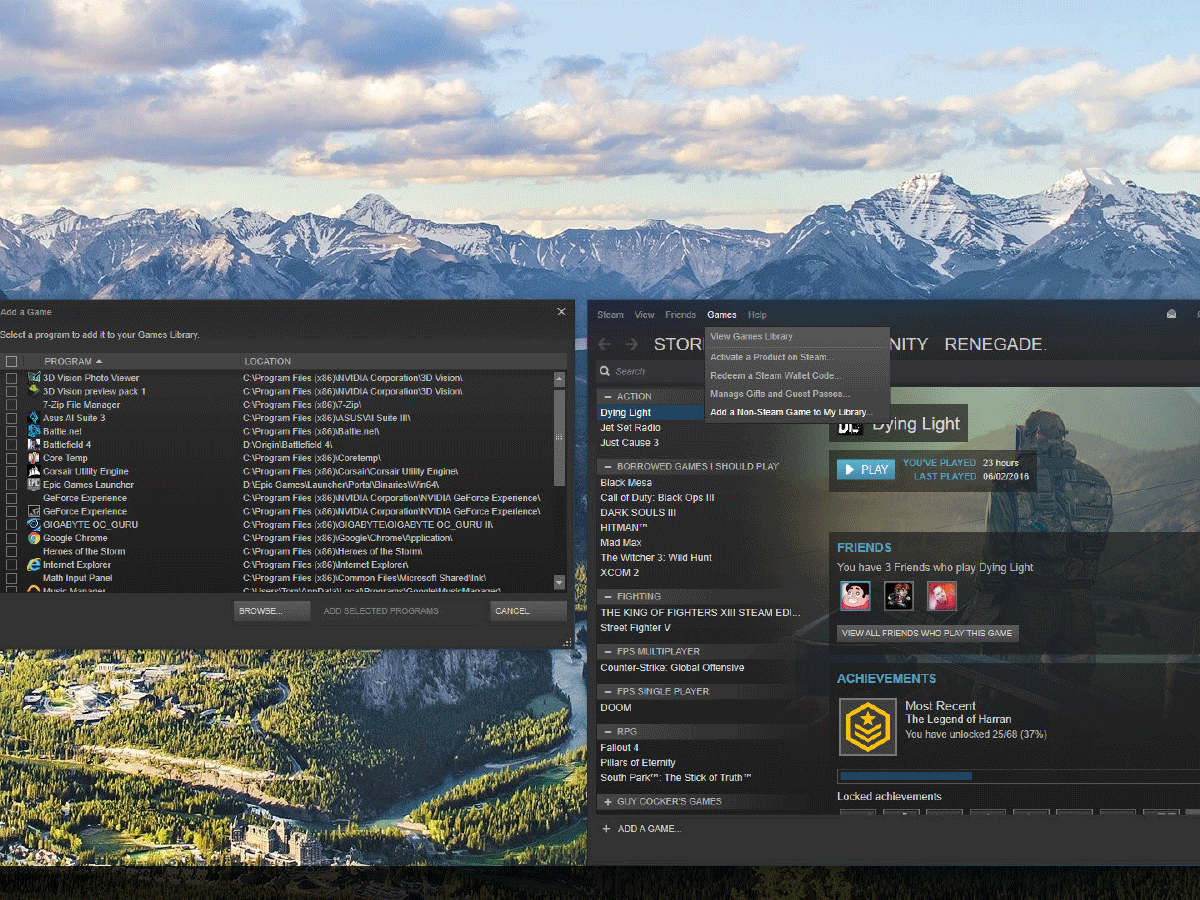Open the Steam menu
The width and height of the screenshot is (1200, 900).
coord(610,315)
